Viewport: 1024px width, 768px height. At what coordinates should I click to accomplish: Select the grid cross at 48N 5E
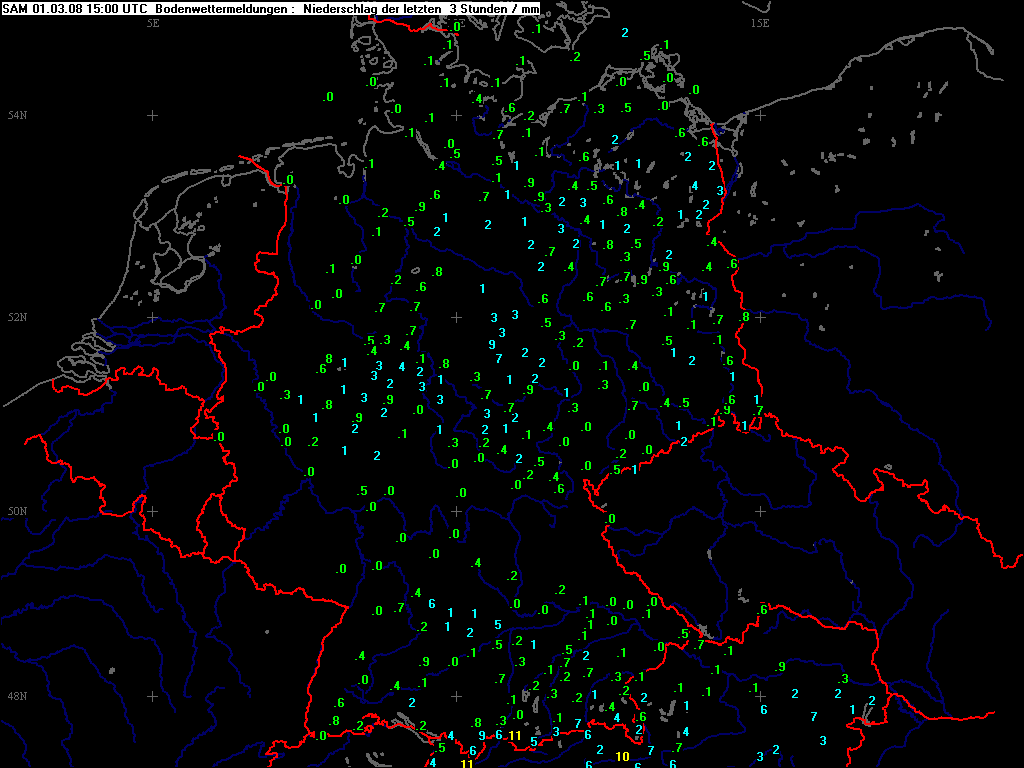pyautogui.click(x=153, y=696)
